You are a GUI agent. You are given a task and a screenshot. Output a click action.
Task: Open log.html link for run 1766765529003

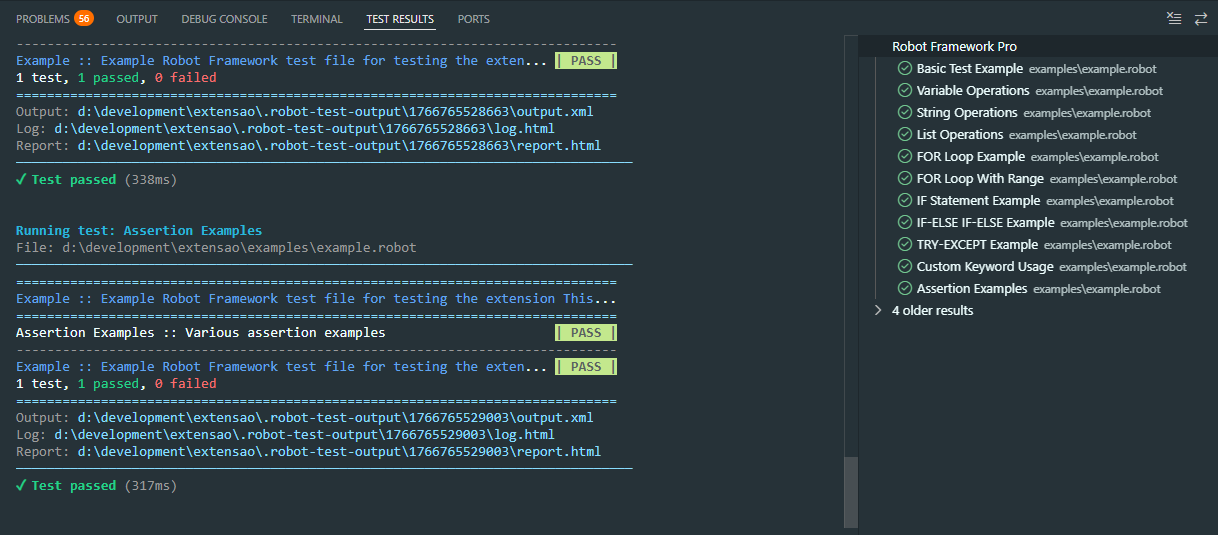(x=304, y=434)
